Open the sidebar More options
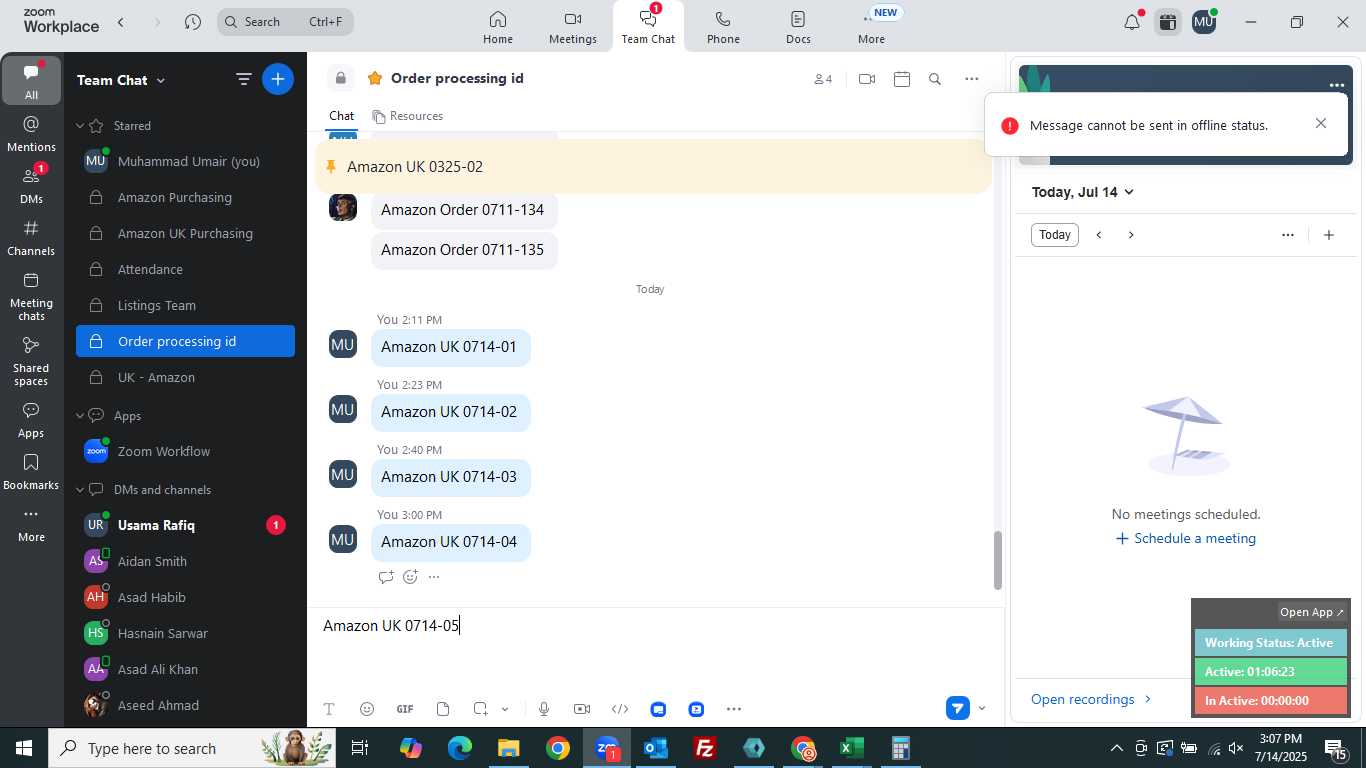Viewport: 1366px width, 768px height. (x=31, y=523)
